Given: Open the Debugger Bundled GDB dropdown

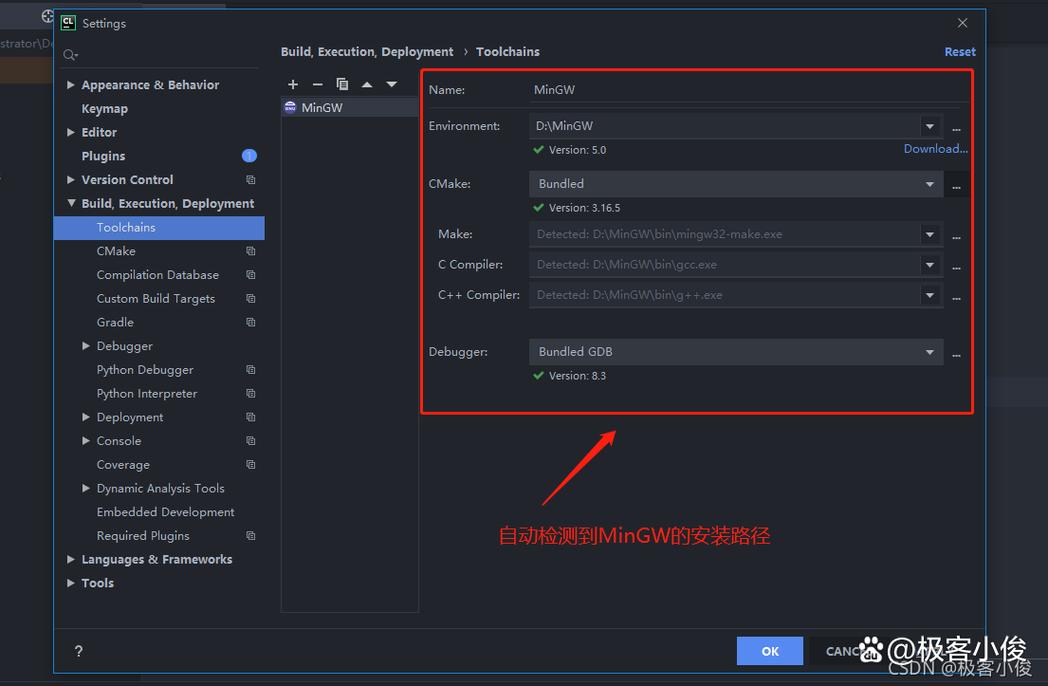Looking at the screenshot, I should 930,353.
